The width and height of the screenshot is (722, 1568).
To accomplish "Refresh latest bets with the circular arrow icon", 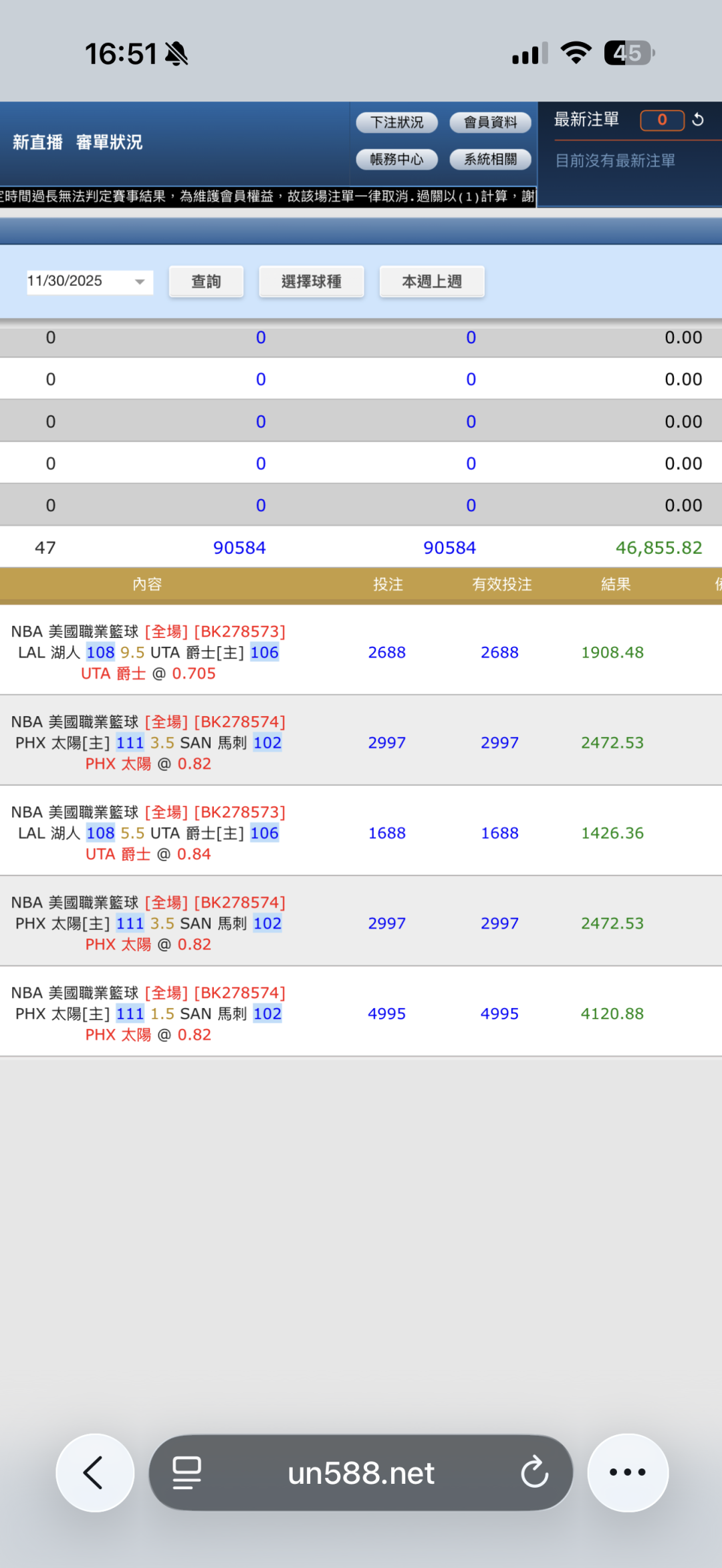I will (698, 120).
